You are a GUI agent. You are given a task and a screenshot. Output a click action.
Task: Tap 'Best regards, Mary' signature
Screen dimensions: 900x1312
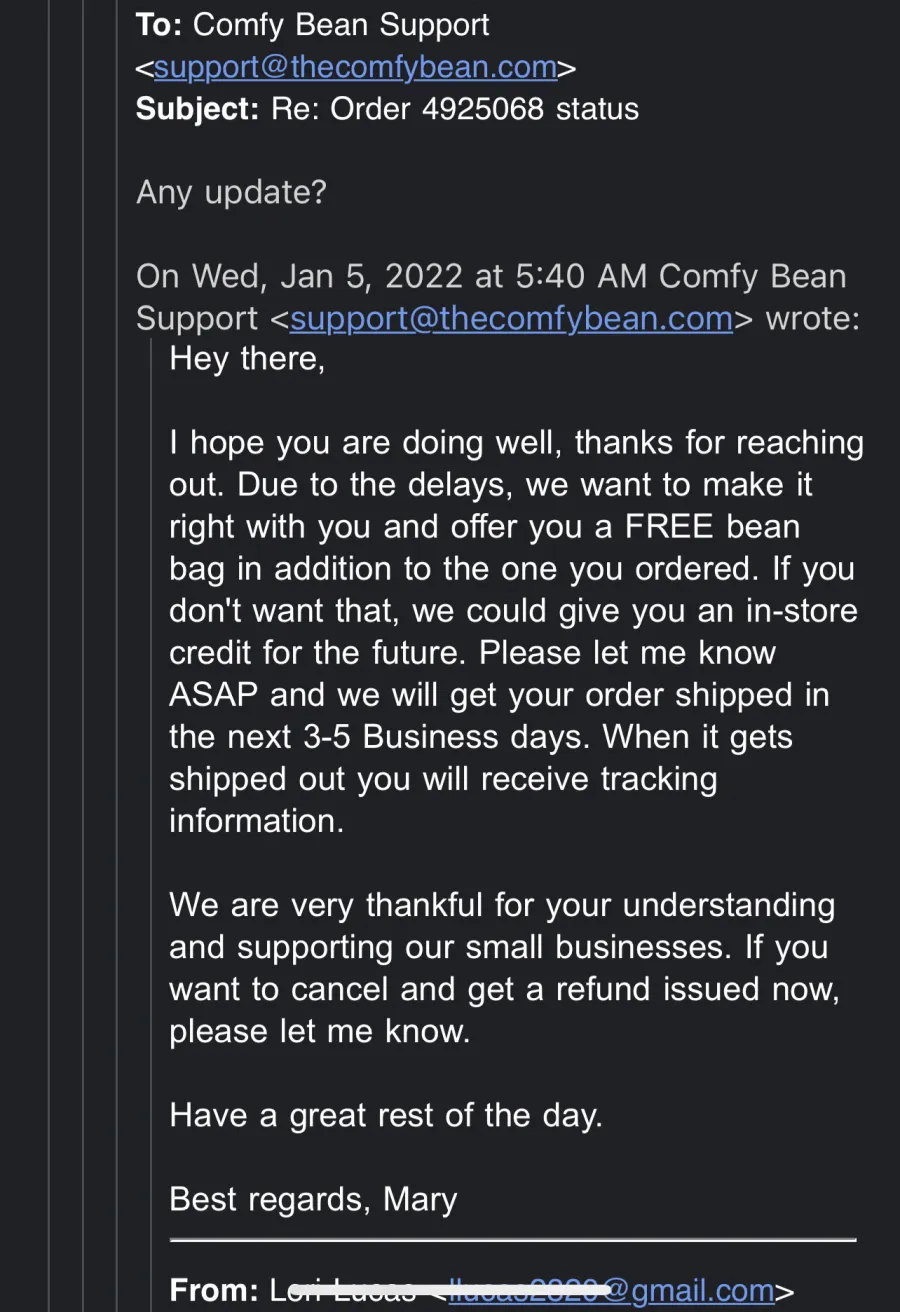pos(313,1199)
